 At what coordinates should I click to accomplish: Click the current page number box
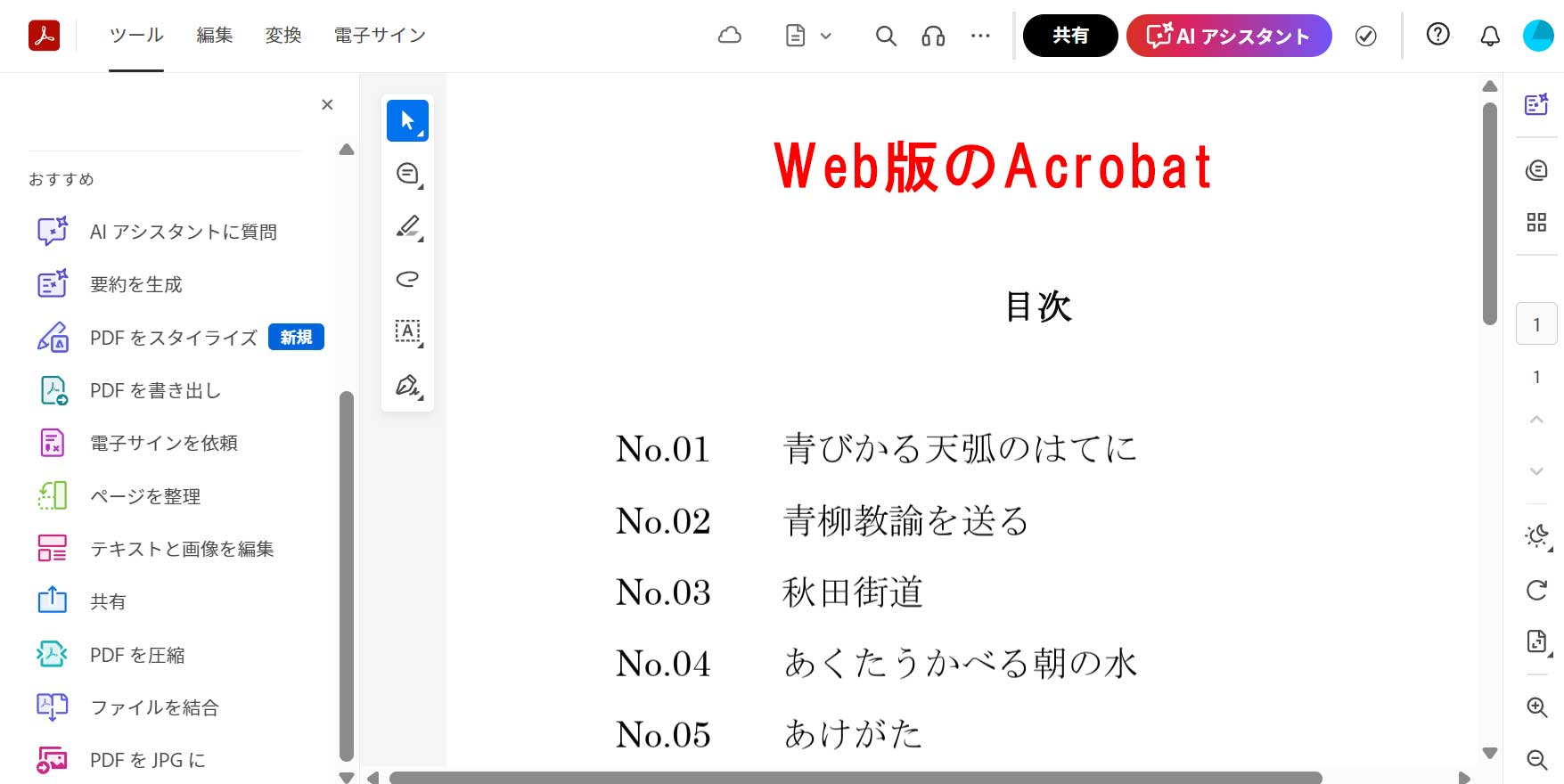pyautogui.click(x=1536, y=324)
